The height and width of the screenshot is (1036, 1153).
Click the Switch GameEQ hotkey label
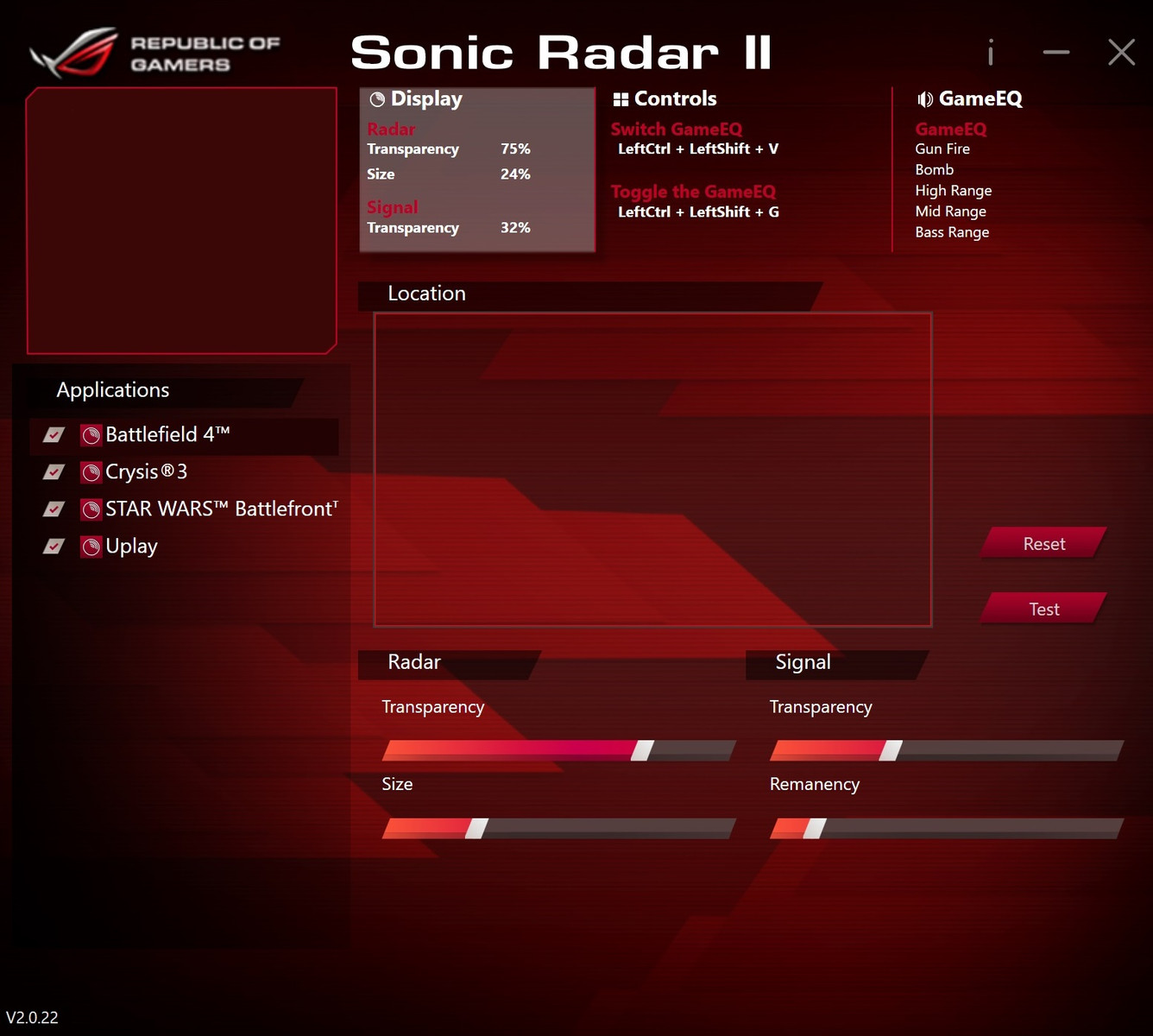pyautogui.click(x=676, y=129)
